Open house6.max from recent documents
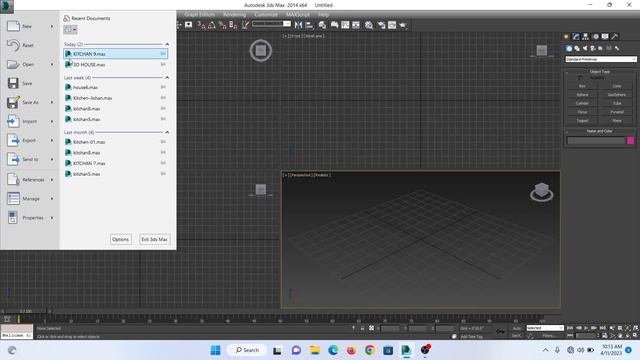This screenshot has width=640, height=360. point(85,87)
